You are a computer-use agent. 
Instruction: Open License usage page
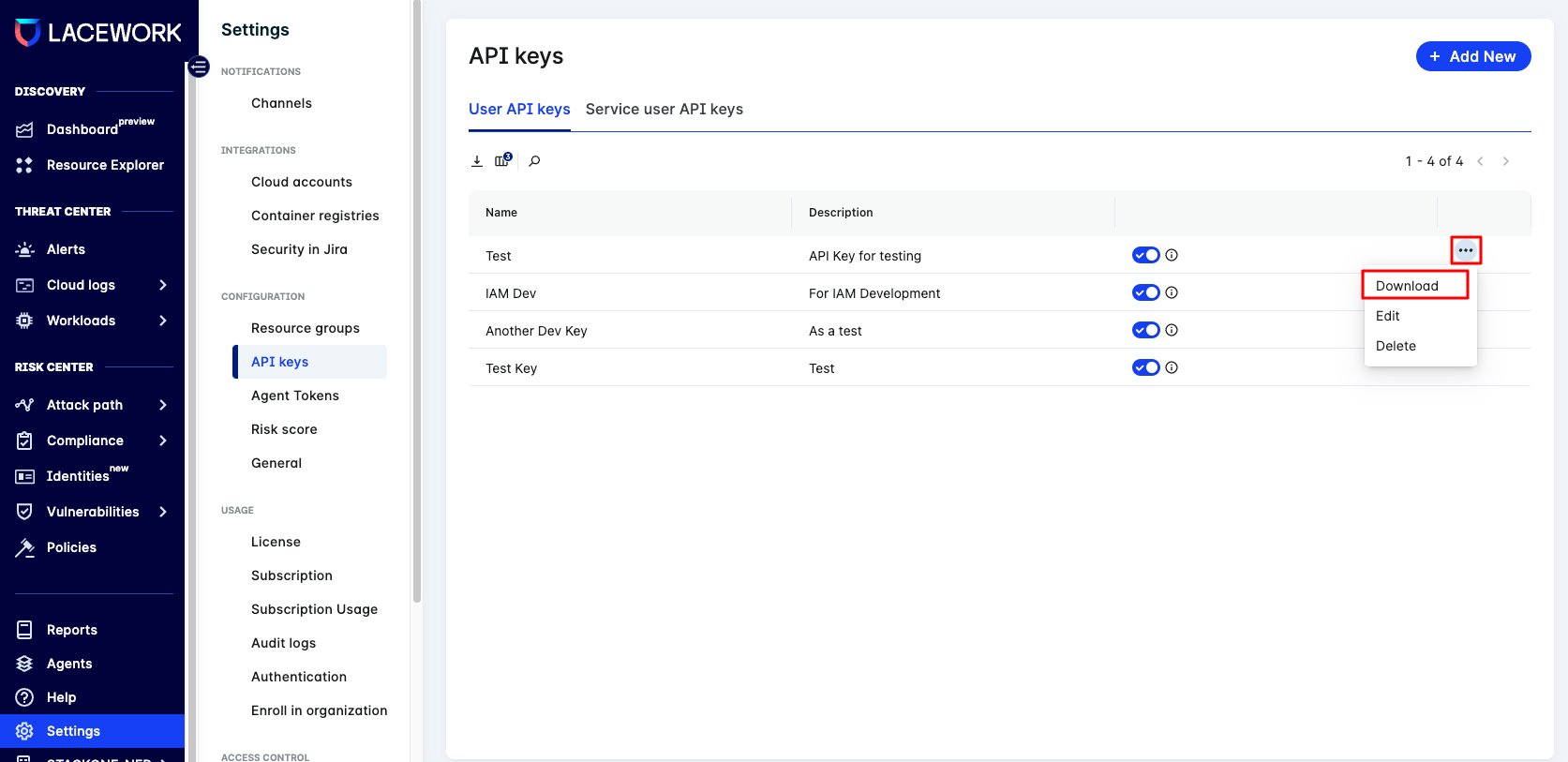tap(276, 542)
